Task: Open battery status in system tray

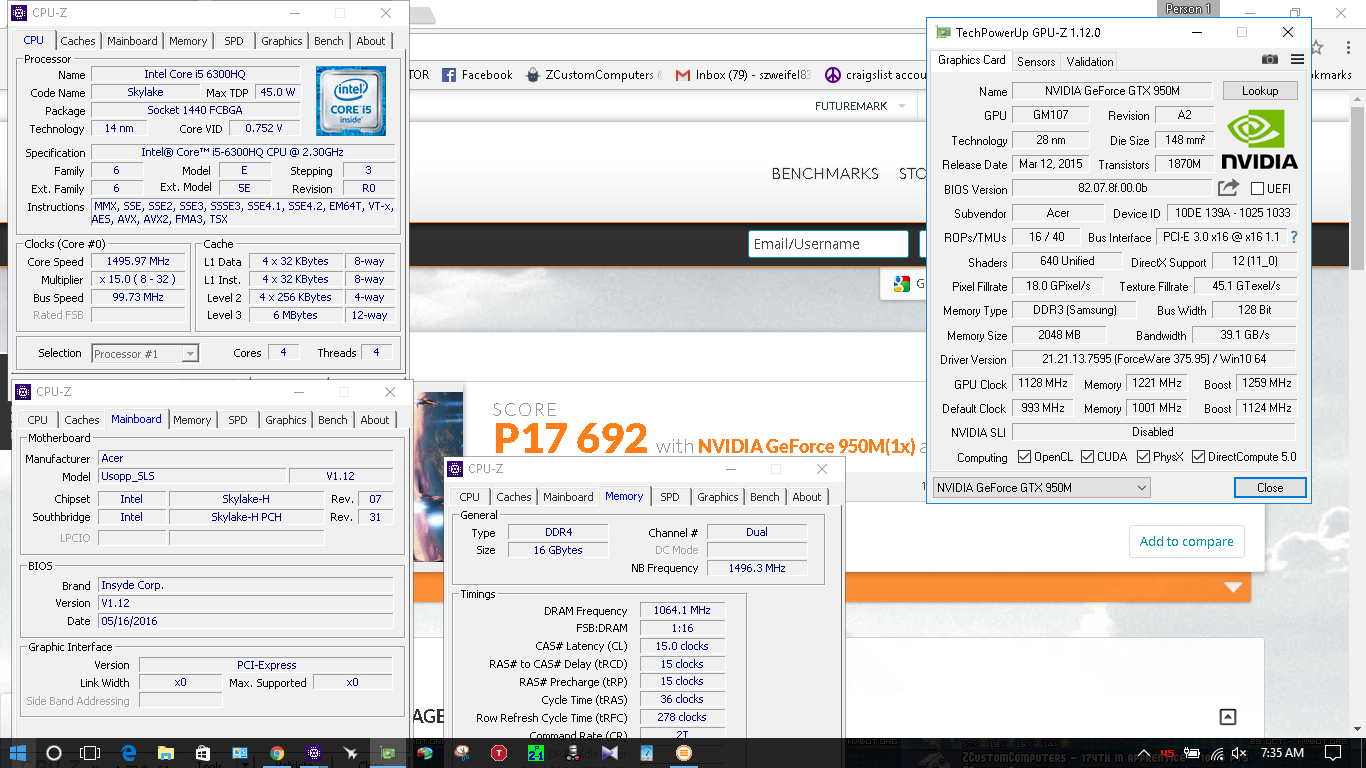Action: [x=1192, y=753]
